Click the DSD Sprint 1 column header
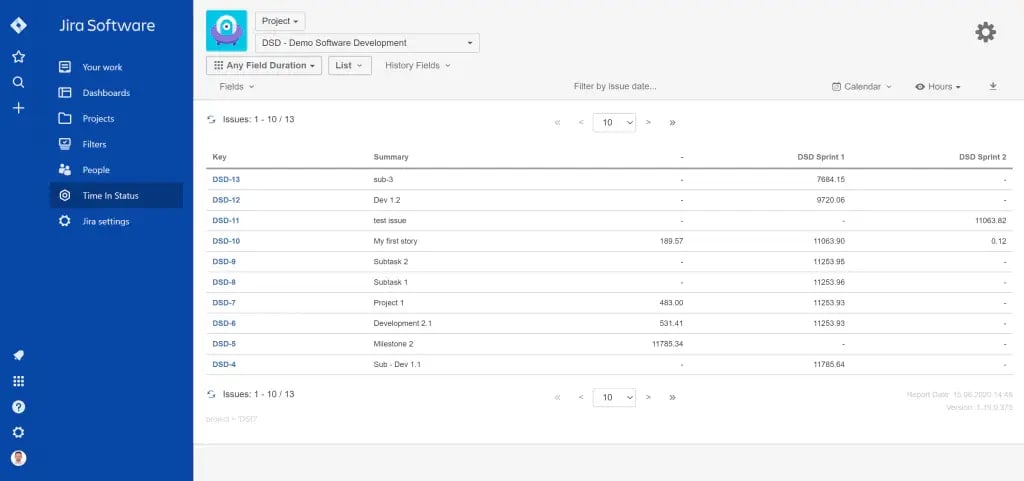 point(821,157)
